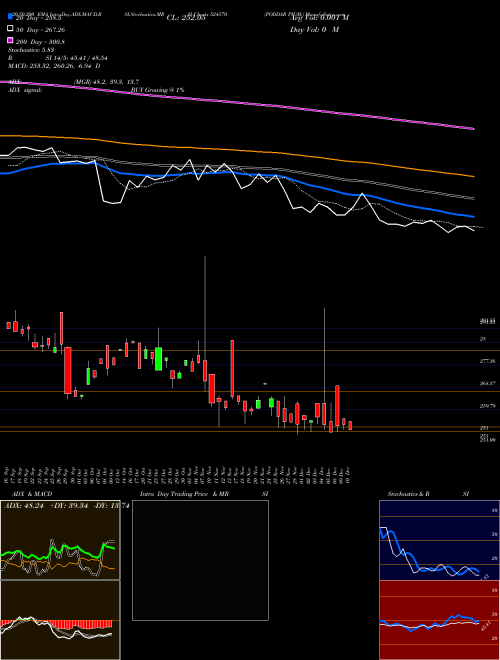The height and width of the screenshot is (660, 500).
Task: Click the MACD values line
Action: pyautogui.click(x=54, y=66)
